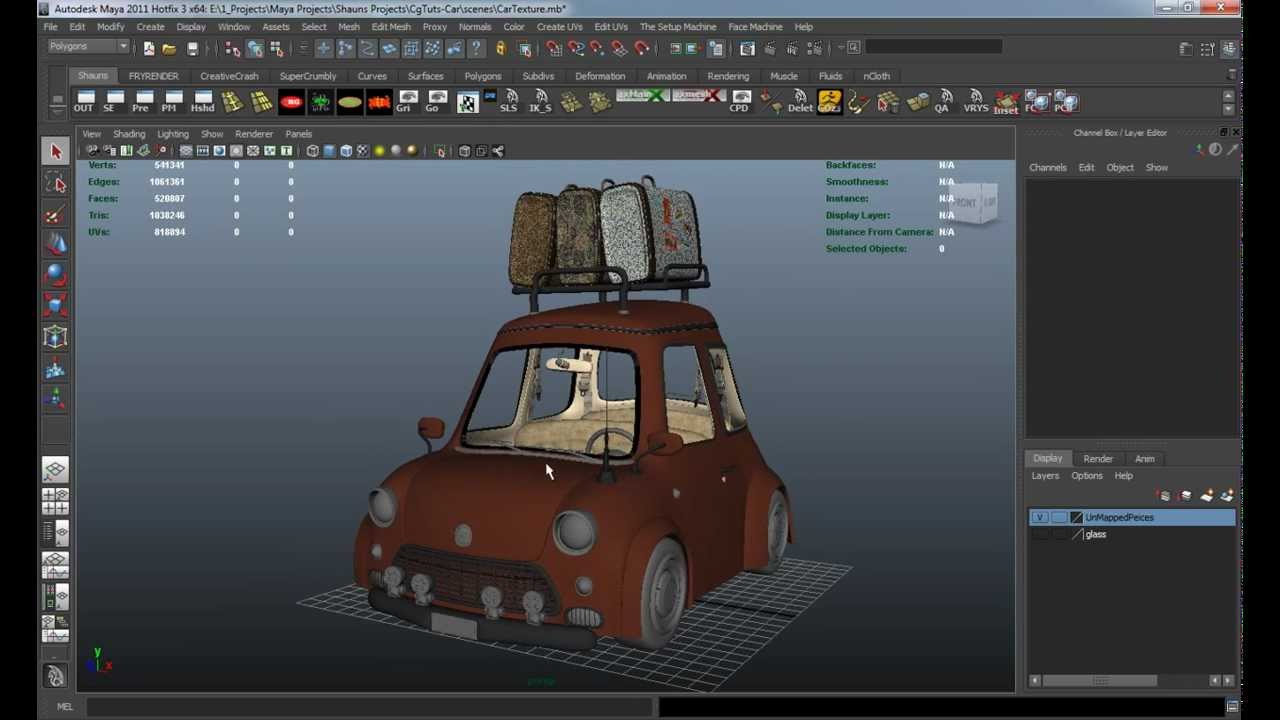Click the layer editor horizontal scrollbar

coord(1100,681)
